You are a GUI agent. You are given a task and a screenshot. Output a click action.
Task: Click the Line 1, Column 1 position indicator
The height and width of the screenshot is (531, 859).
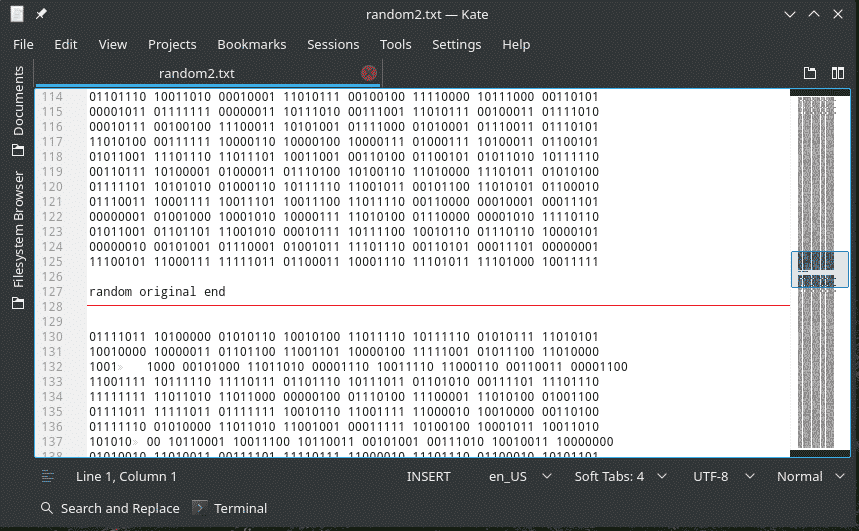pyautogui.click(x=126, y=477)
